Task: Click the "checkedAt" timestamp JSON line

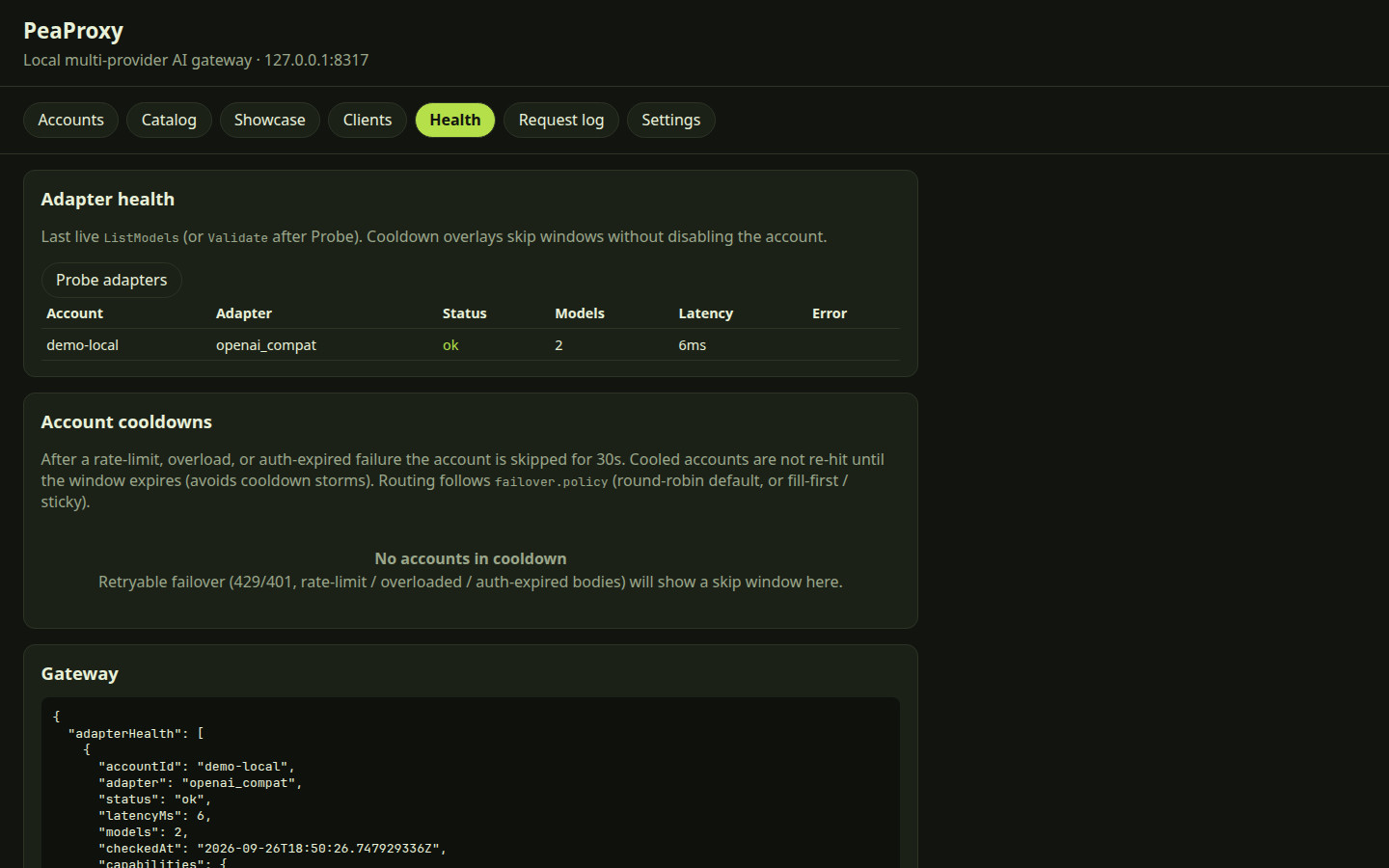Action: (273, 849)
